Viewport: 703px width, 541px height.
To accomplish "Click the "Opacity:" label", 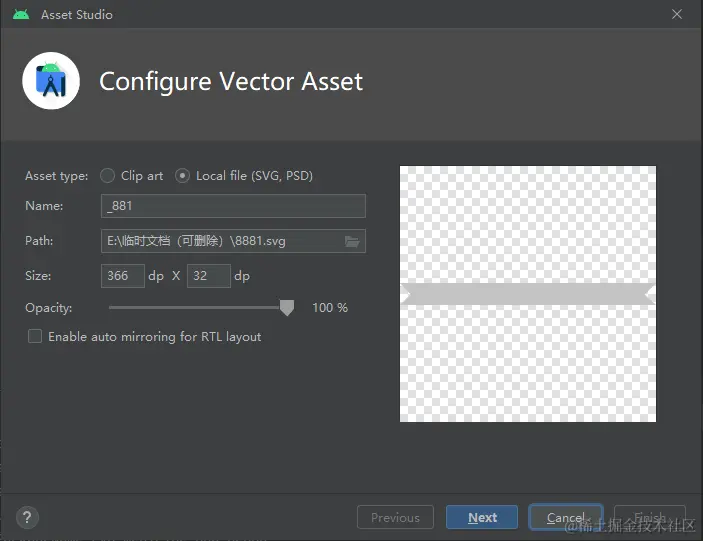I will point(48,308).
